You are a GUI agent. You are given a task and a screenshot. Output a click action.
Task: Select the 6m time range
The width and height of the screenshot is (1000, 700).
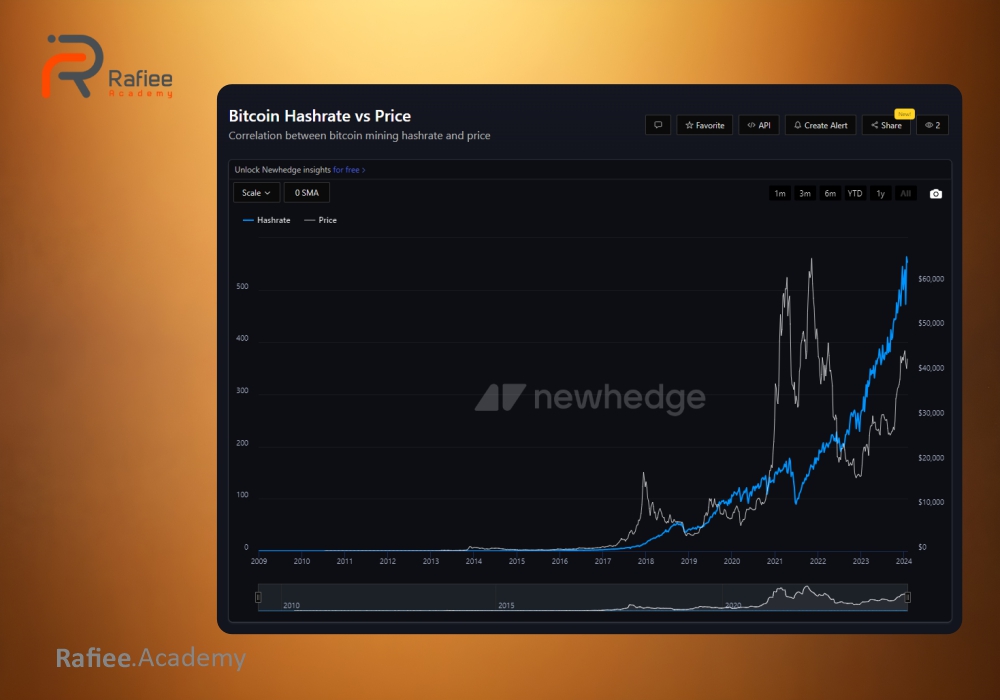coord(830,193)
